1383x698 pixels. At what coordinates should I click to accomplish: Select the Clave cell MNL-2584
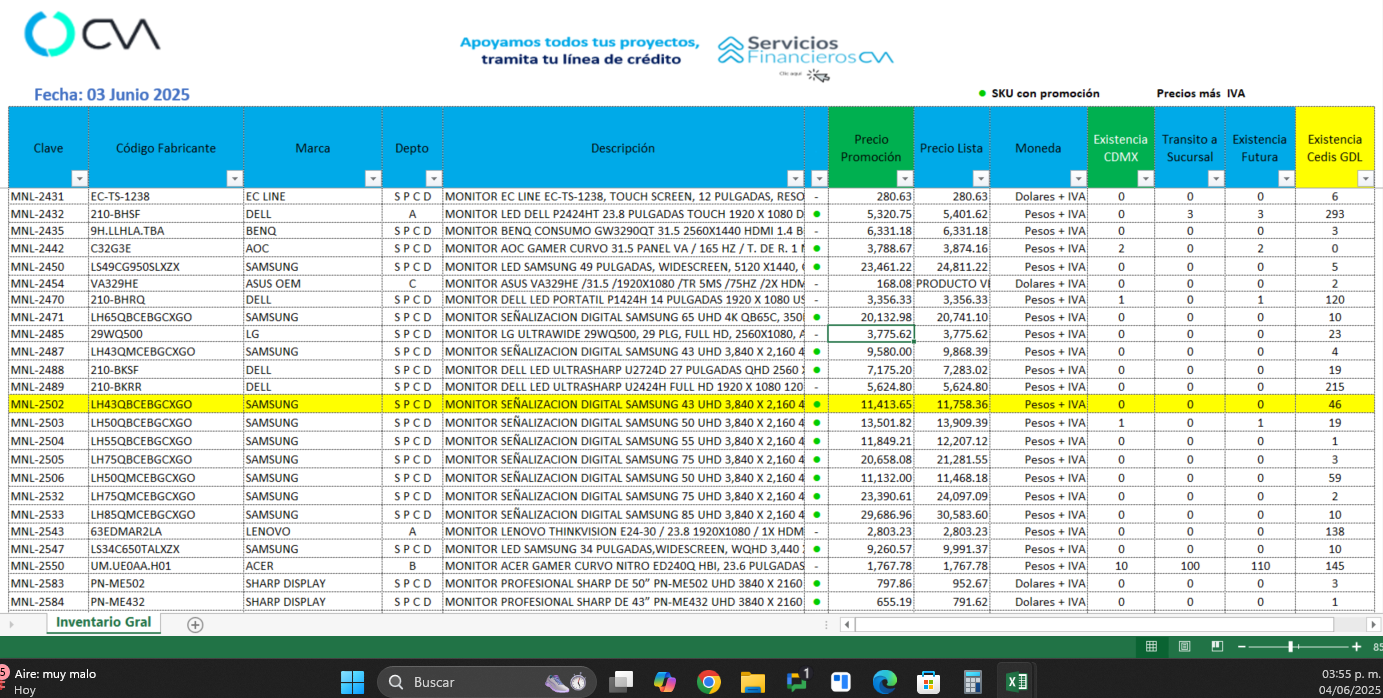(x=48, y=602)
